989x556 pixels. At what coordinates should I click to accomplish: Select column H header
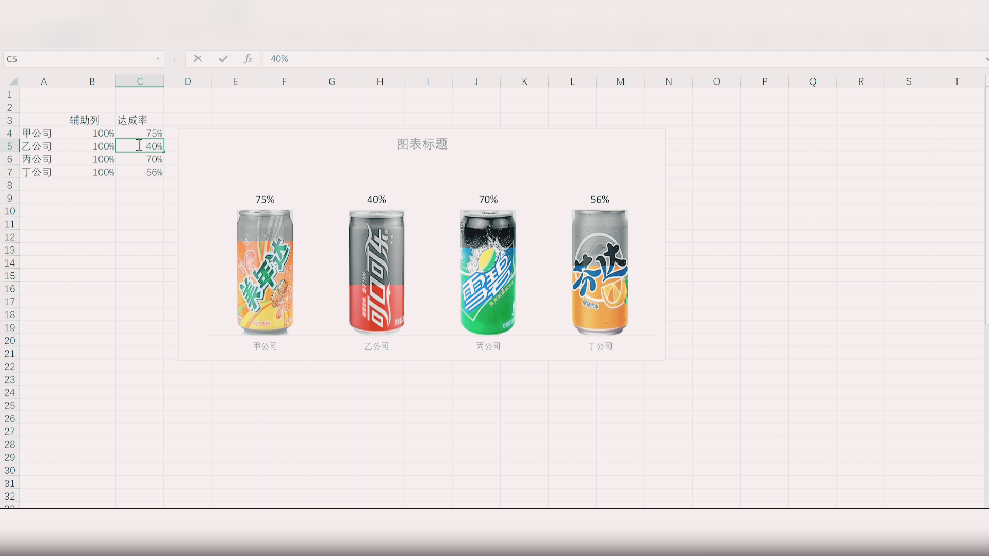point(380,81)
